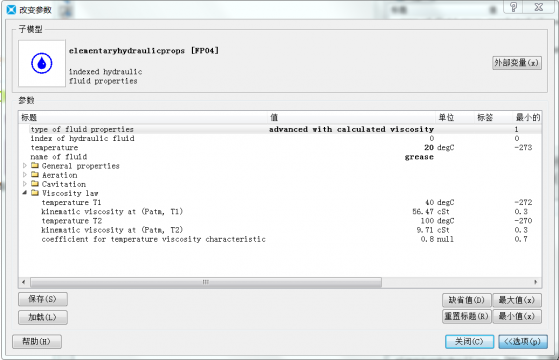559x360 pixels.
Task: Collapse the Viscosity law group
Action: tap(25, 193)
